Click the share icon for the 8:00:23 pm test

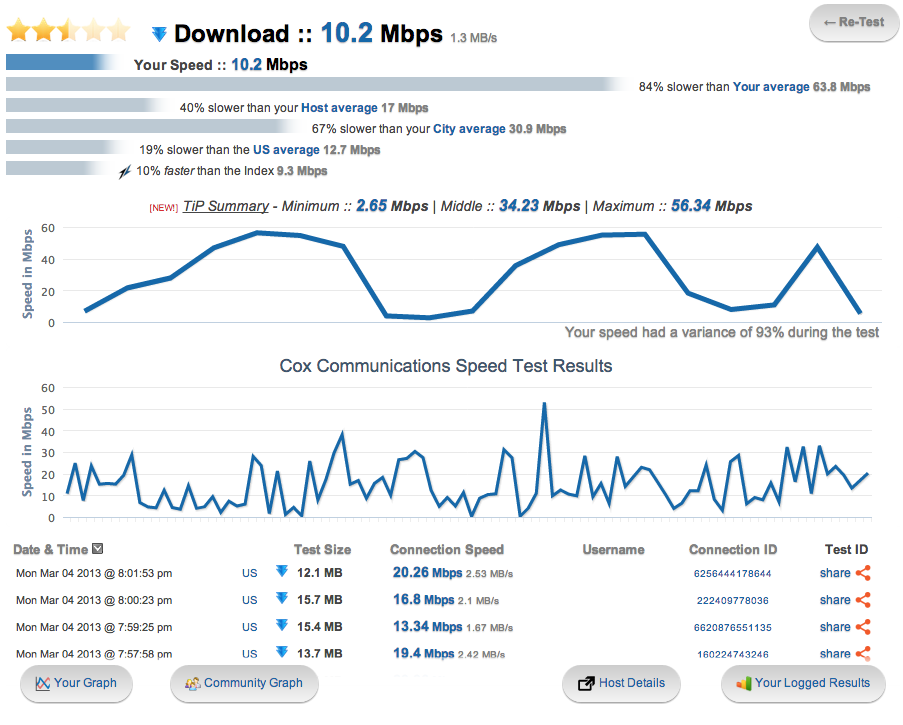tap(863, 600)
